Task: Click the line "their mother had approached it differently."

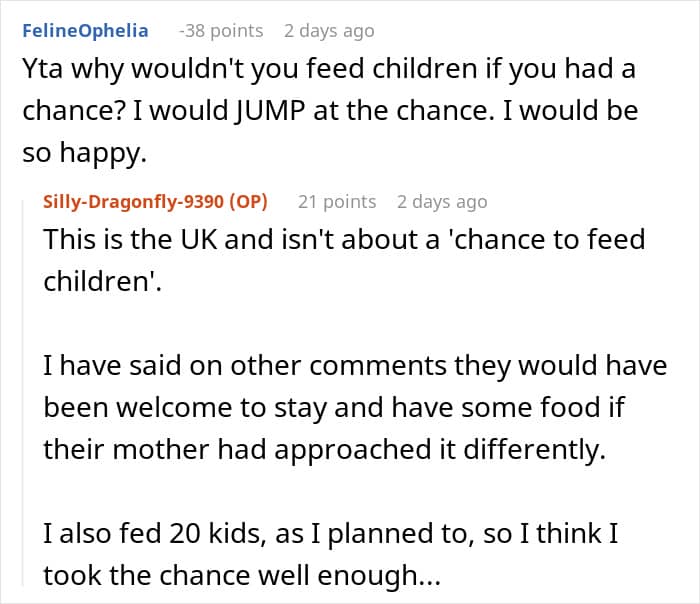Action: [324, 448]
